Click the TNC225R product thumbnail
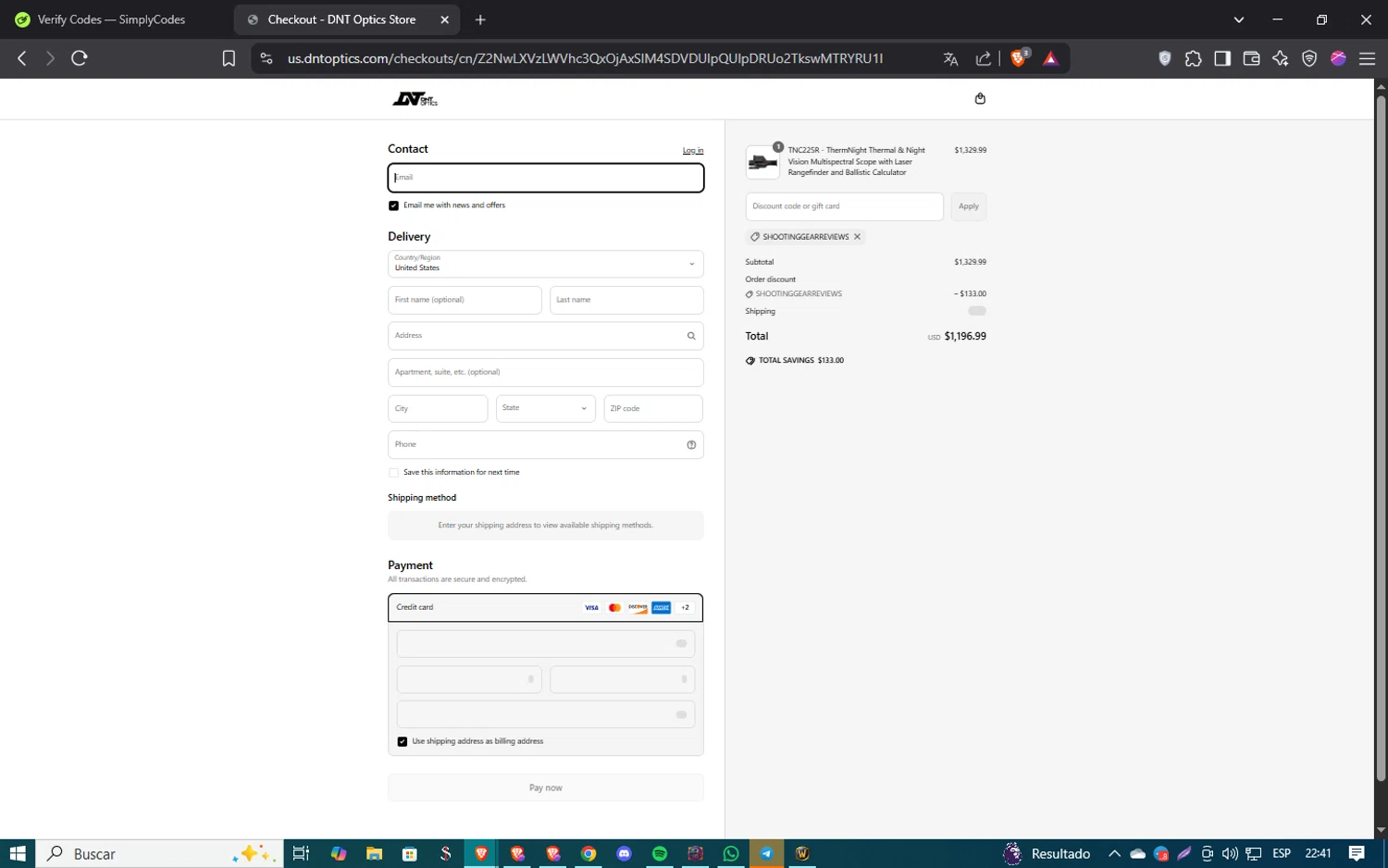Screen dimensions: 1388x868 tap(763, 162)
